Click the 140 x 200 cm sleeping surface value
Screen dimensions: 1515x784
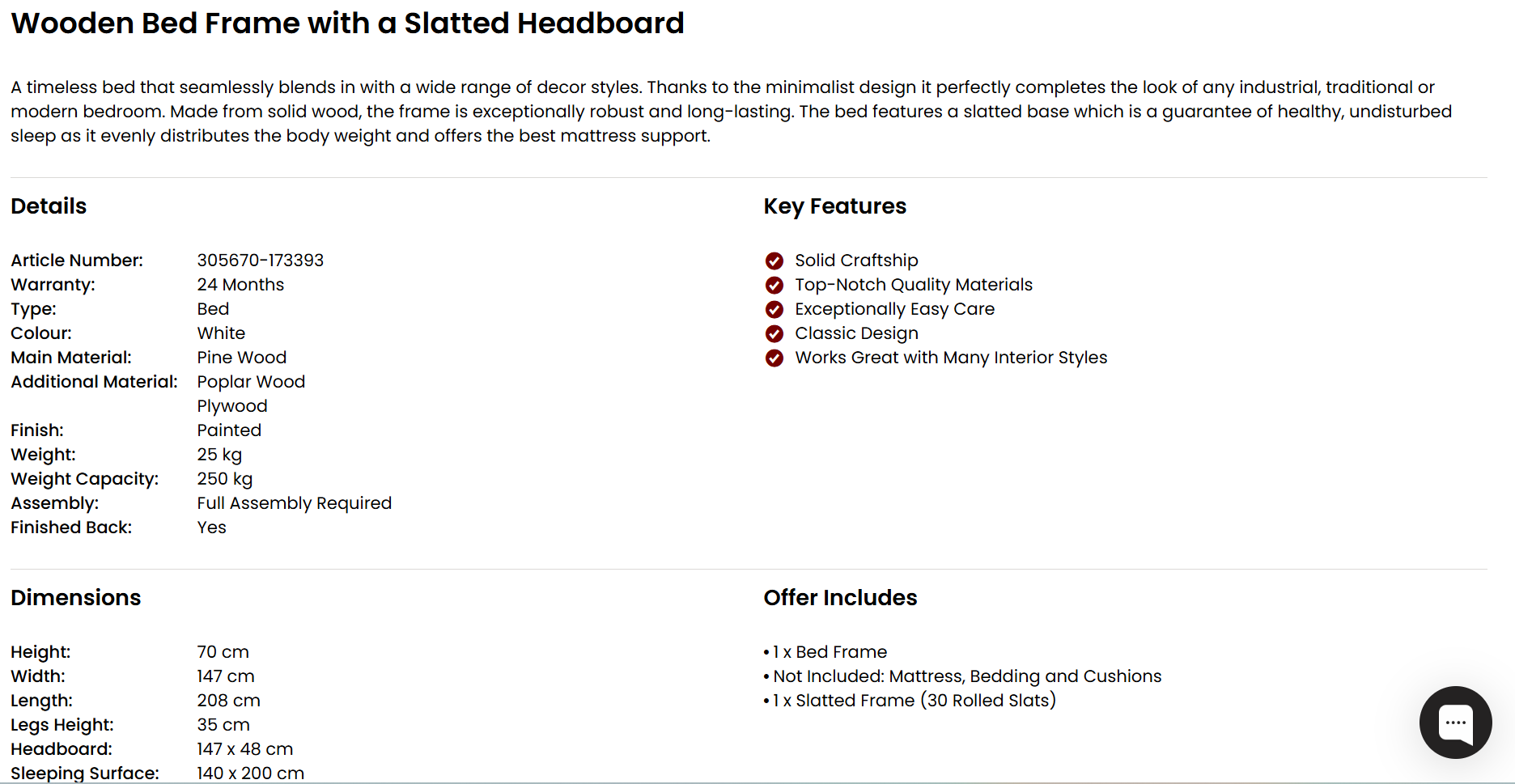[x=250, y=773]
